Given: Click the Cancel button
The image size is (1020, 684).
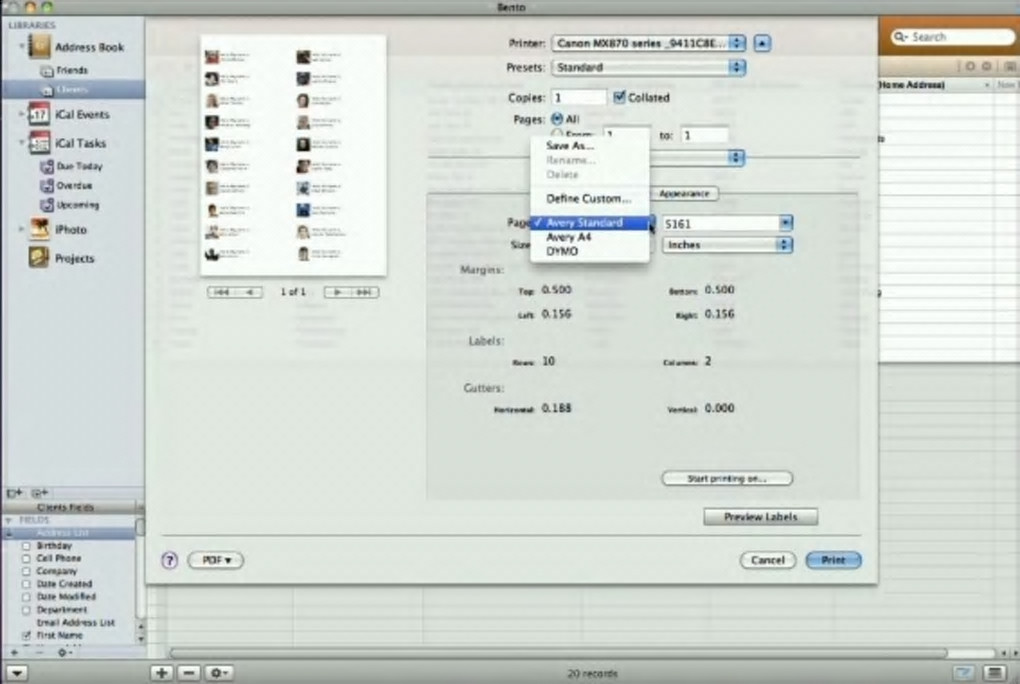Looking at the screenshot, I should pos(768,560).
